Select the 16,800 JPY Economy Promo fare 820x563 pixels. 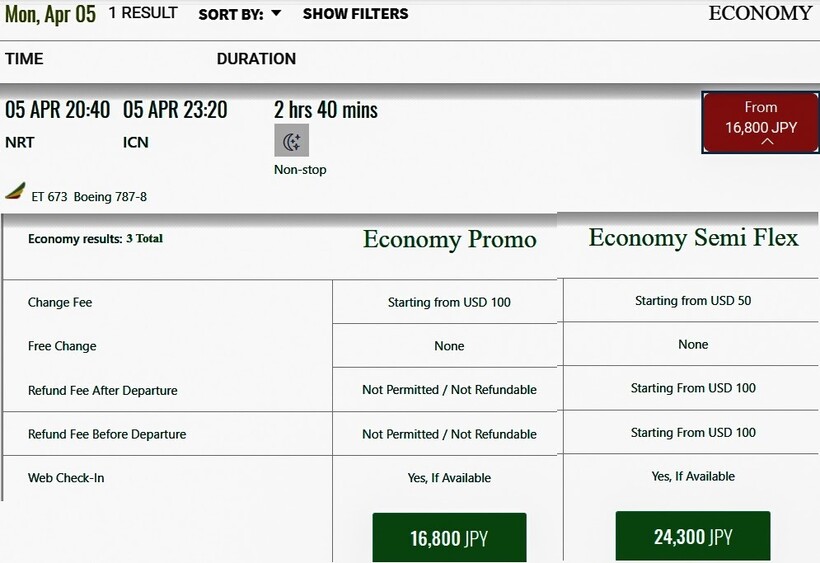coord(449,537)
